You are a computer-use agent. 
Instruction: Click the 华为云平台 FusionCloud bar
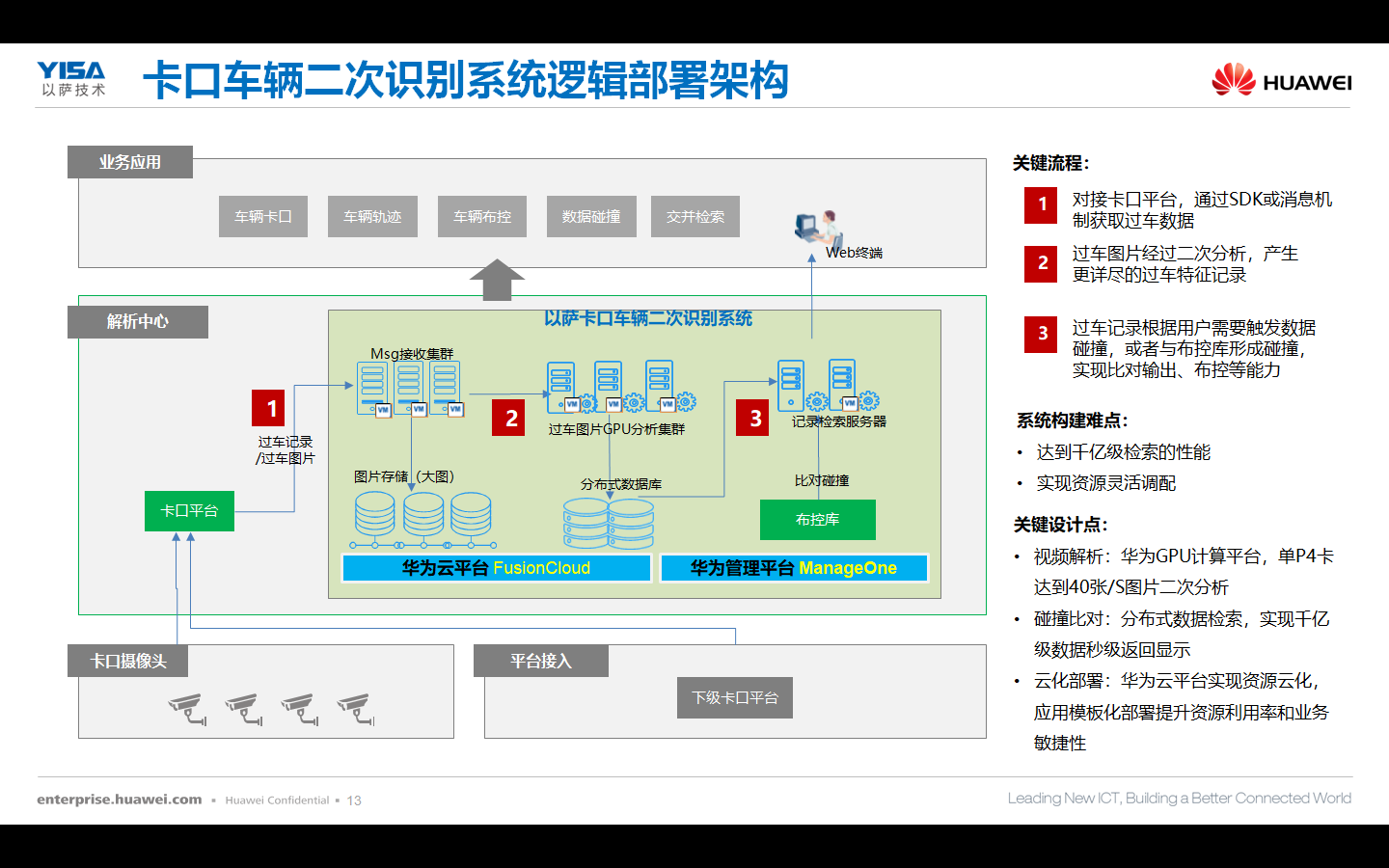497,568
